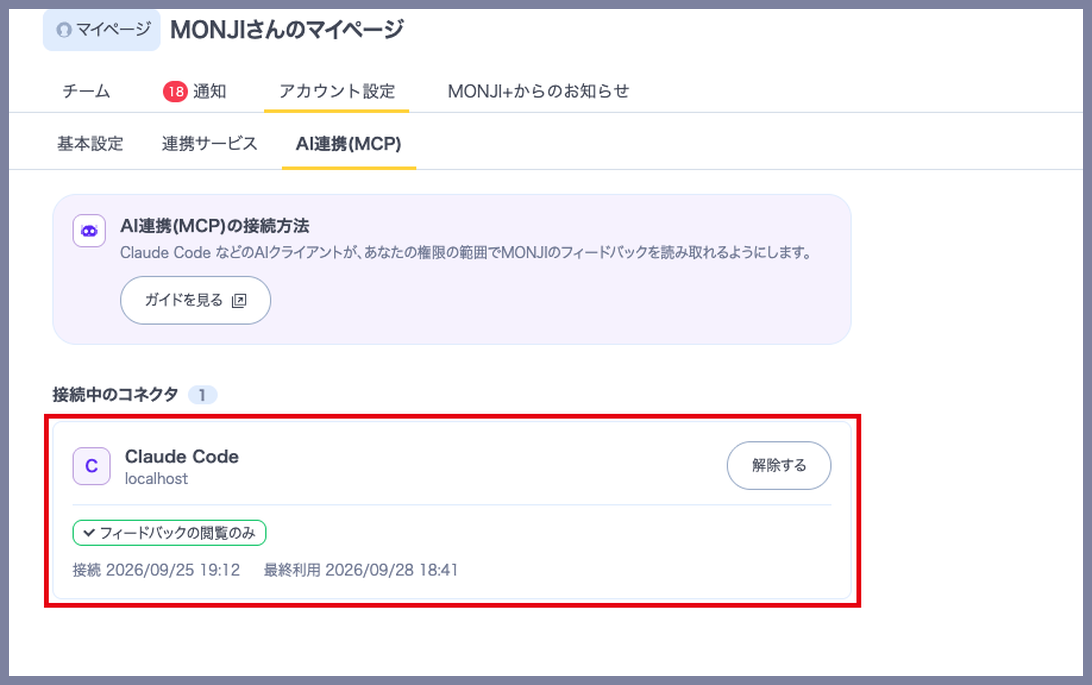Click the AI連携(MCP)の接続方法 heading
Image resolution: width=1092 pixels, height=685 pixels.
point(214,226)
